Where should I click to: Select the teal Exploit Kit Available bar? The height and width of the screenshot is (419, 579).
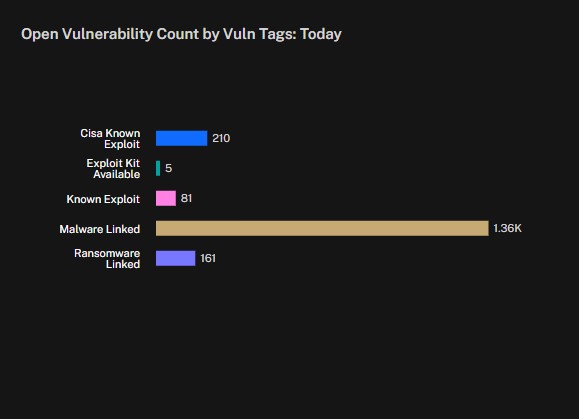[158, 168]
